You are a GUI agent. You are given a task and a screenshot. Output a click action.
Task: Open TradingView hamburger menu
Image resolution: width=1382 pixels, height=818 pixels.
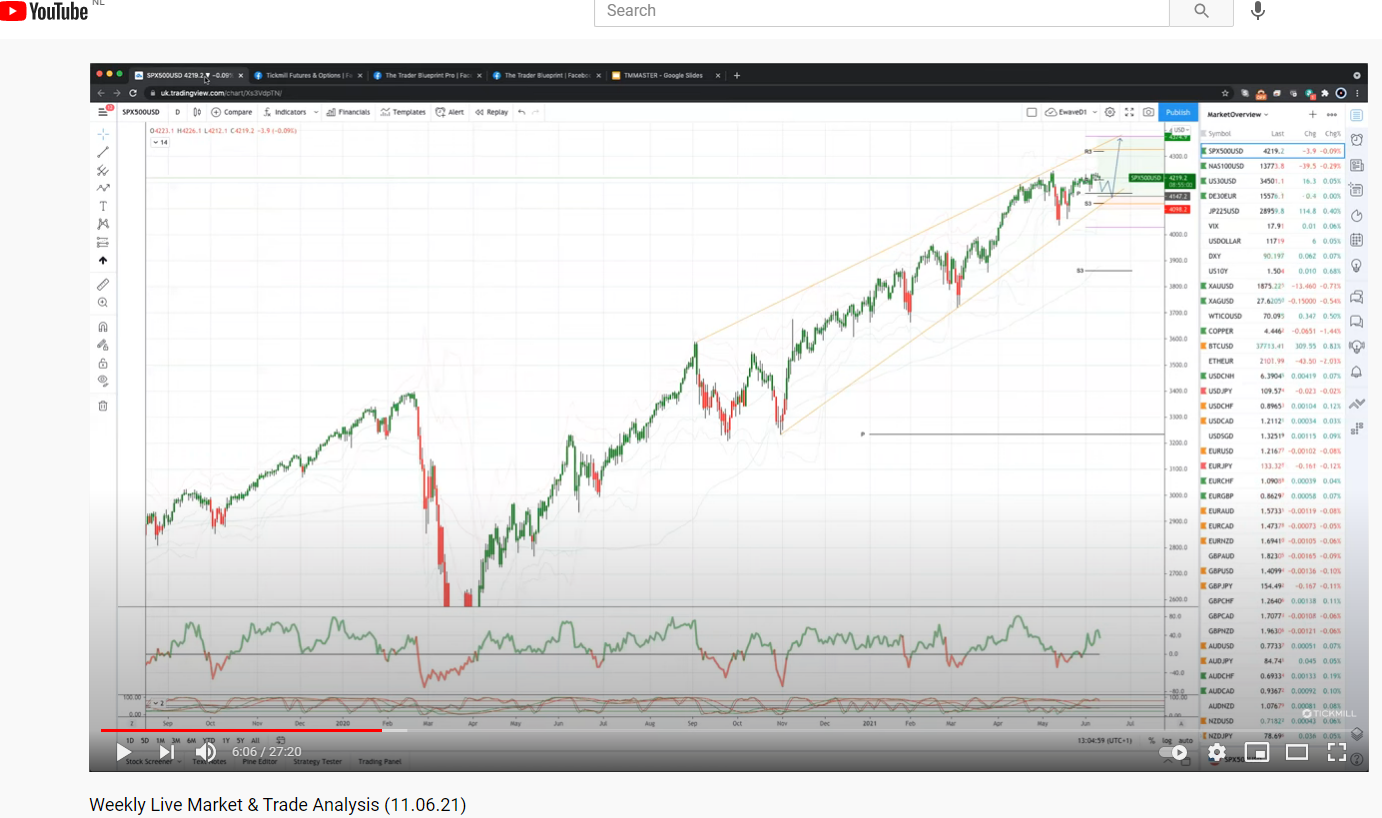(x=103, y=112)
